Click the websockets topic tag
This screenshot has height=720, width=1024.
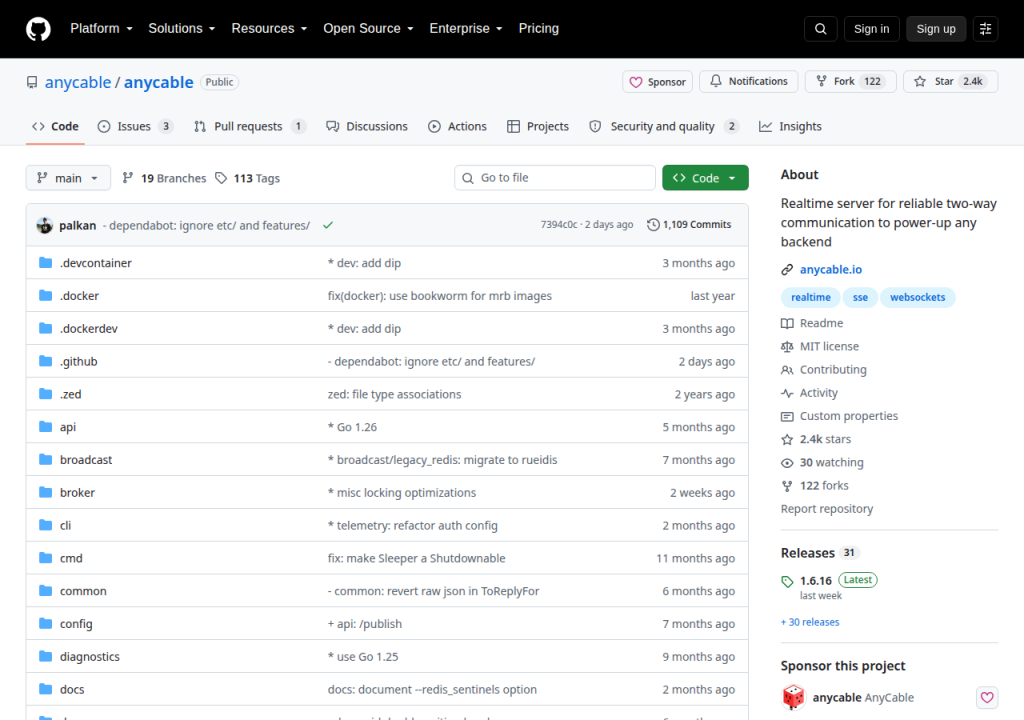(x=918, y=297)
